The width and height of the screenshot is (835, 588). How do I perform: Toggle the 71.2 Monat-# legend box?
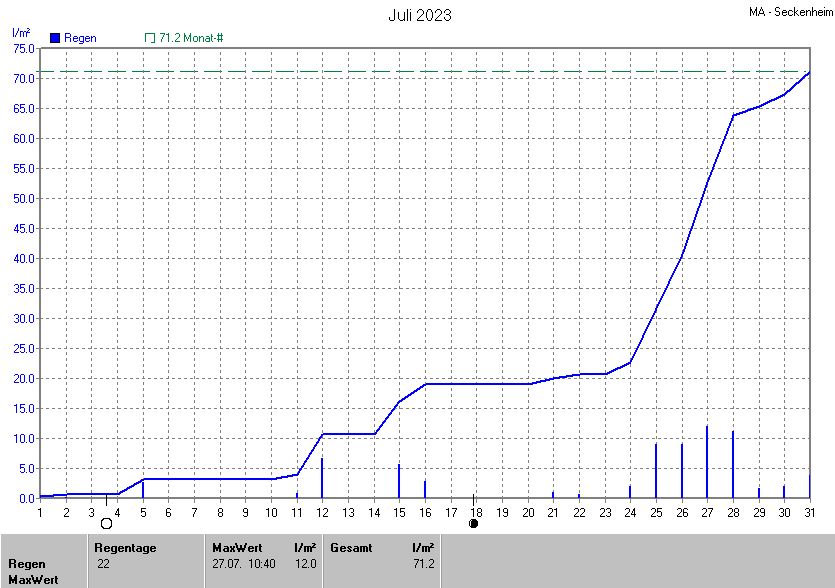click(150, 38)
